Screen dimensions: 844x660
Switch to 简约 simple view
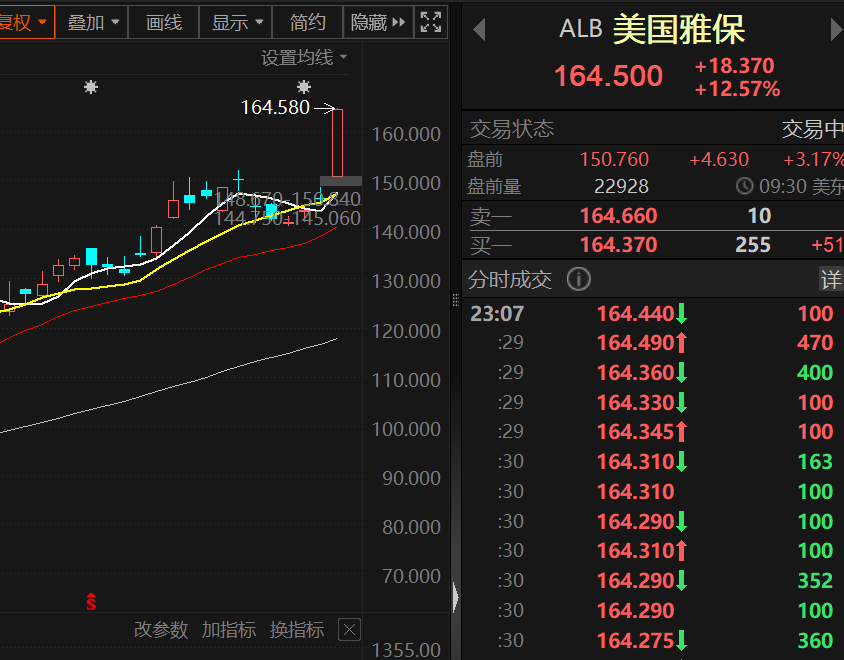(x=307, y=23)
